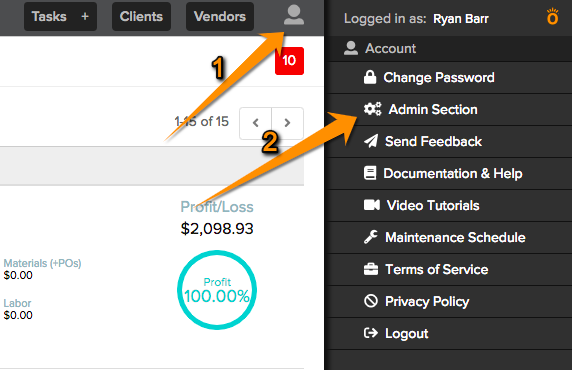View the Maintenance Schedule
572x370 pixels.
point(450,238)
